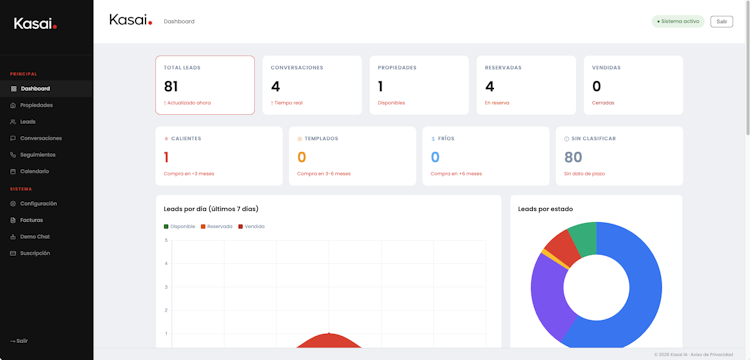
Task: Click the Salir button in header
Action: coord(721,22)
